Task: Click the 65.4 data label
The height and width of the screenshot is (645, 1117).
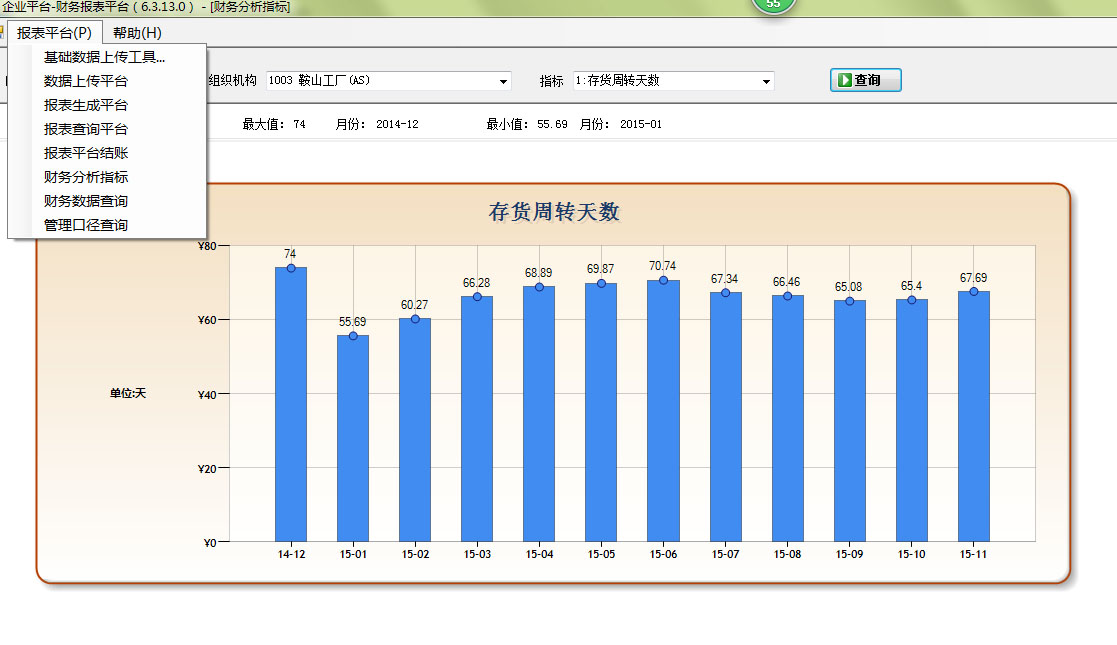Action: (911, 286)
